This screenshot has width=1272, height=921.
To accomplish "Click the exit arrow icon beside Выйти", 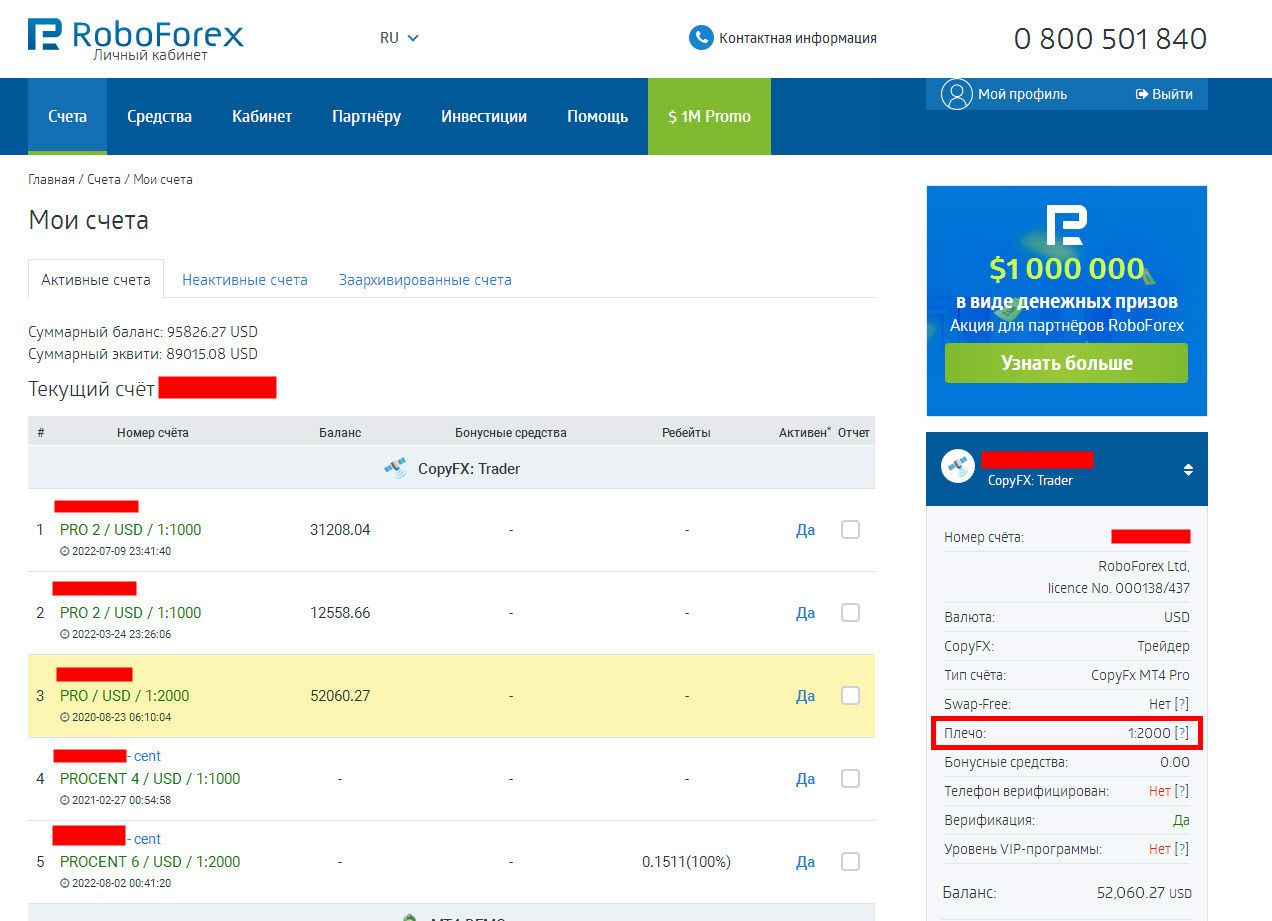I will click(1142, 94).
